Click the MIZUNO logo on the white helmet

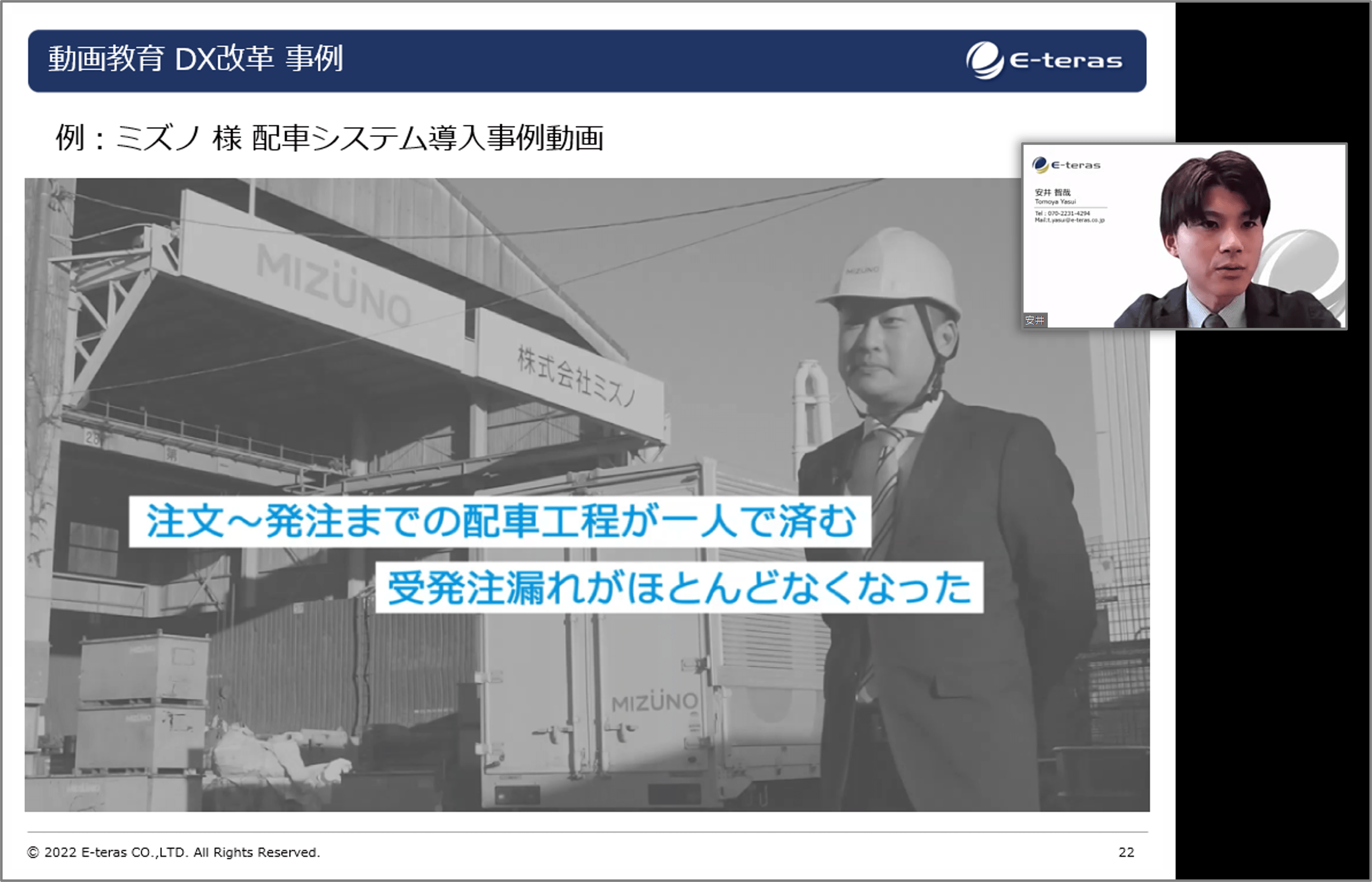[862, 270]
